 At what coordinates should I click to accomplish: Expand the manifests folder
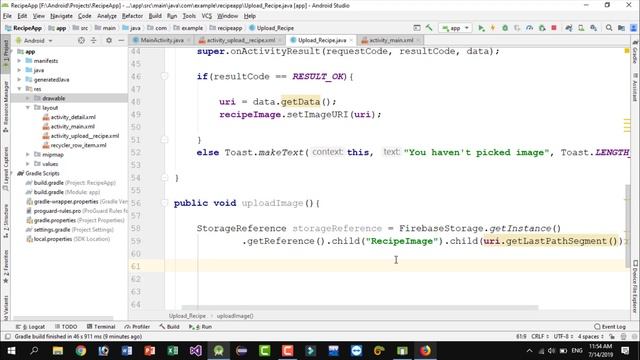[x=19, y=61]
